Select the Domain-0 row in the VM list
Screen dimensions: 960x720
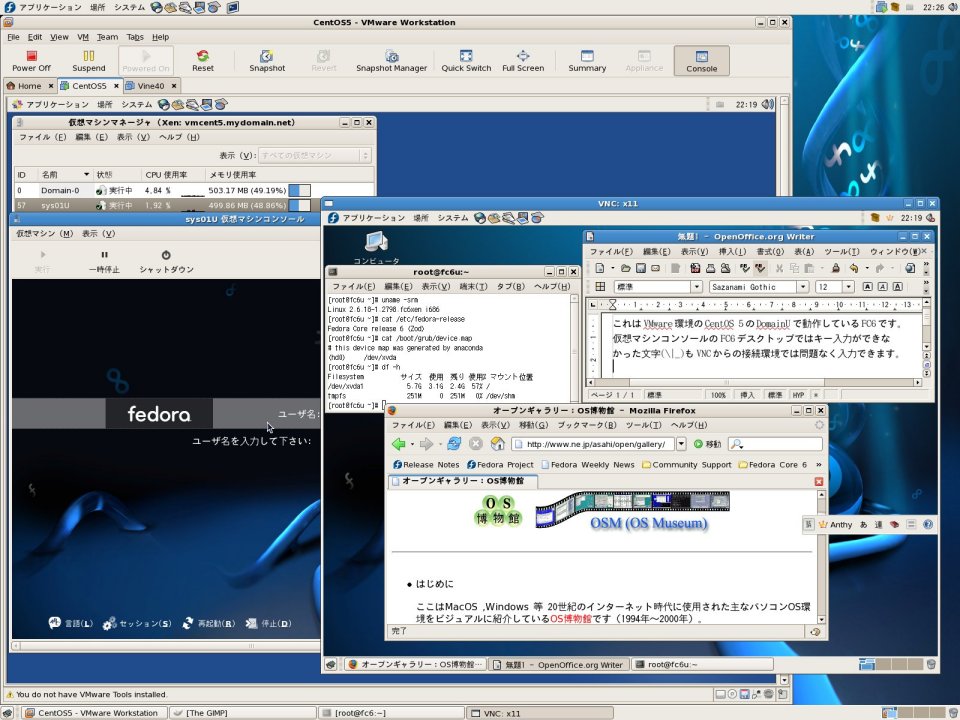[x=194, y=190]
